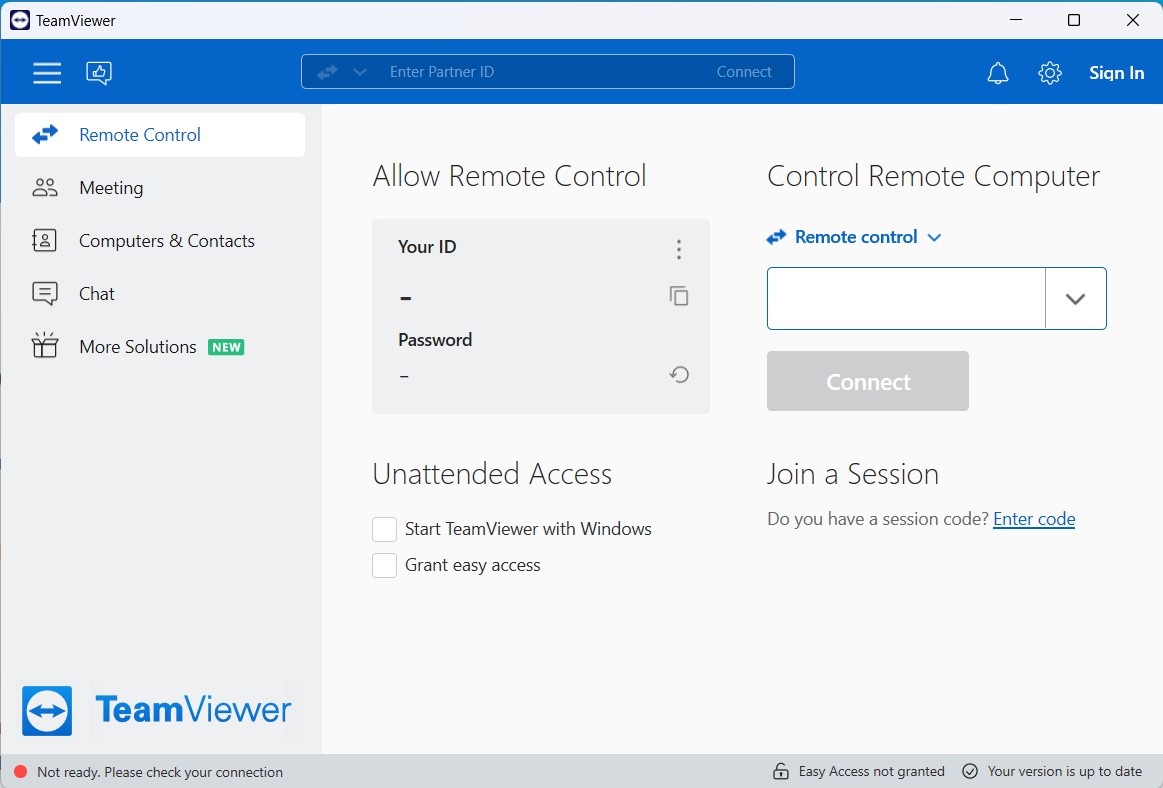Minimize the TeamViewer window
The width and height of the screenshot is (1163, 788).
(1016, 20)
